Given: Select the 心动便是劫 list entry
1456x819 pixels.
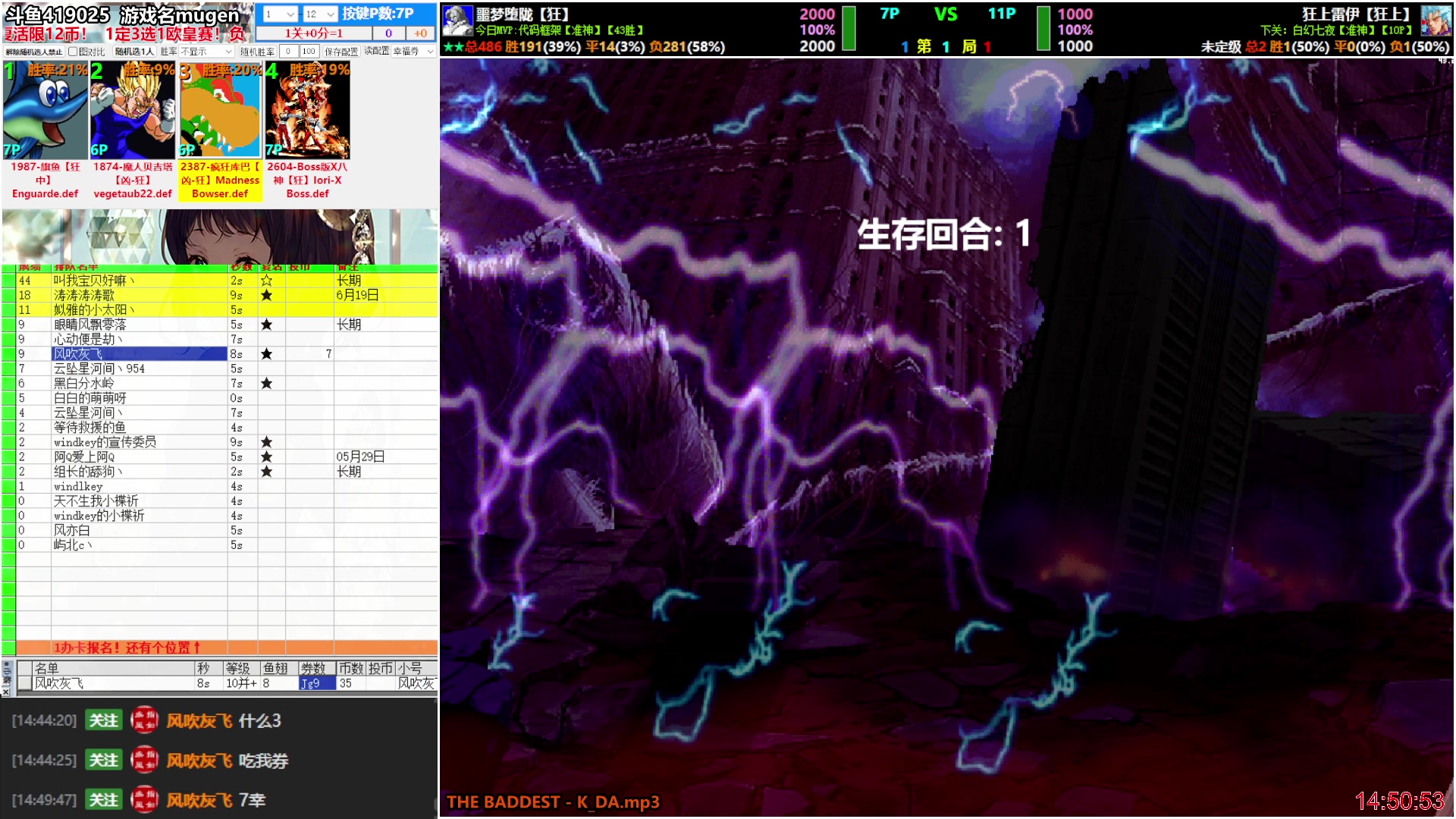Looking at the screenshot, I should [140, 339].
